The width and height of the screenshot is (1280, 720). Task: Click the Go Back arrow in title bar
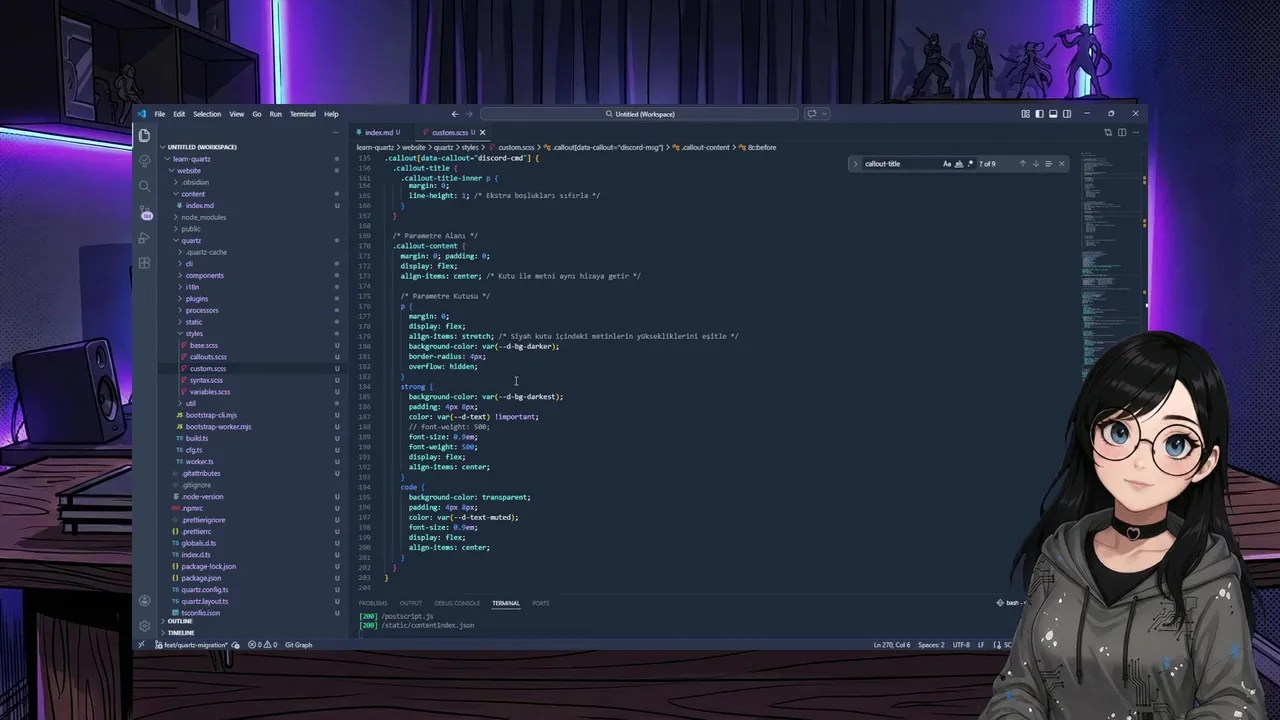pyautogui.click(x=455, y=114)
